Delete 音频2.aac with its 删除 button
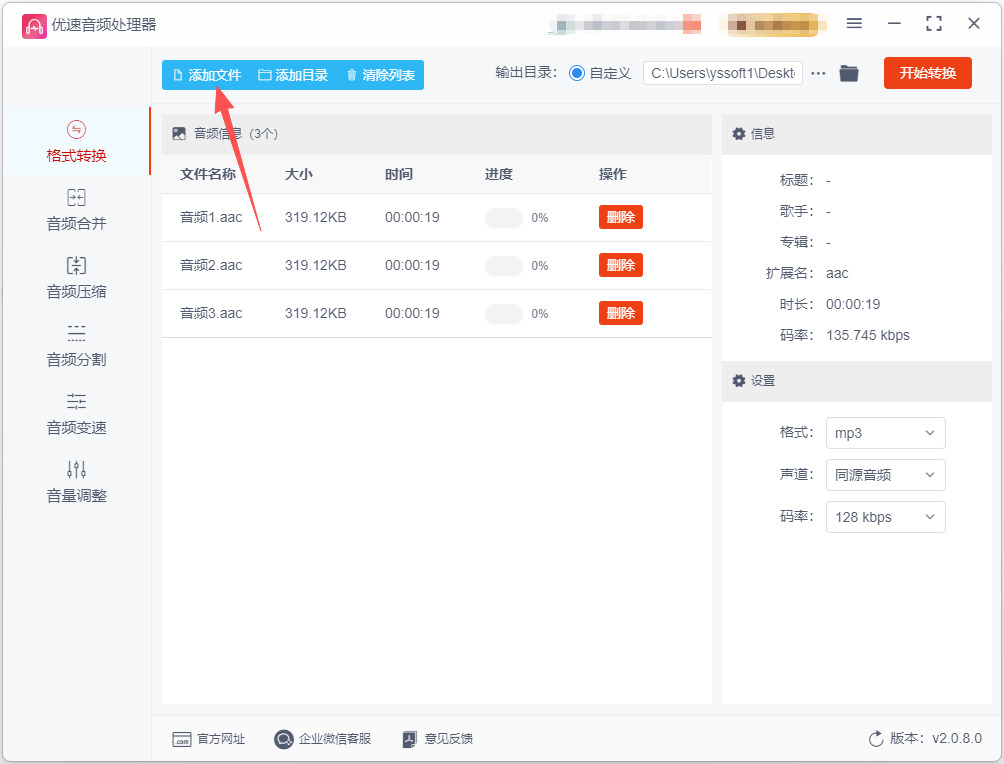Image resolution: width=1004 pixels, height=764 pixels. 620,265
